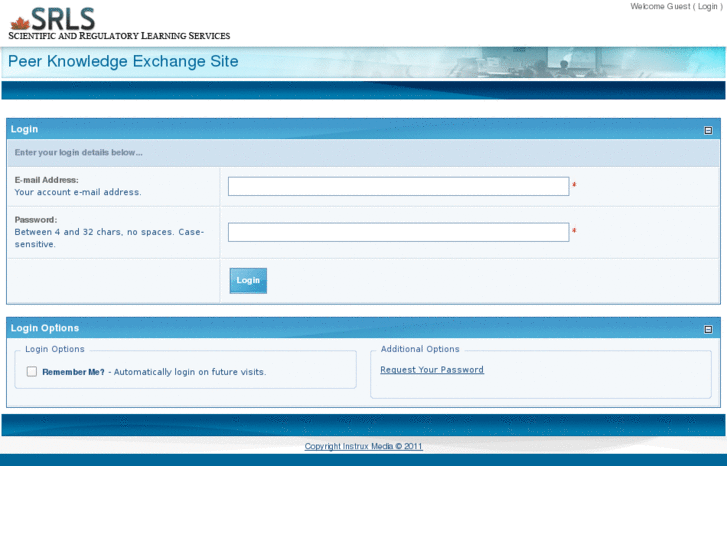
Task: Collapse the Login Options panel
Action: point(708,329)
